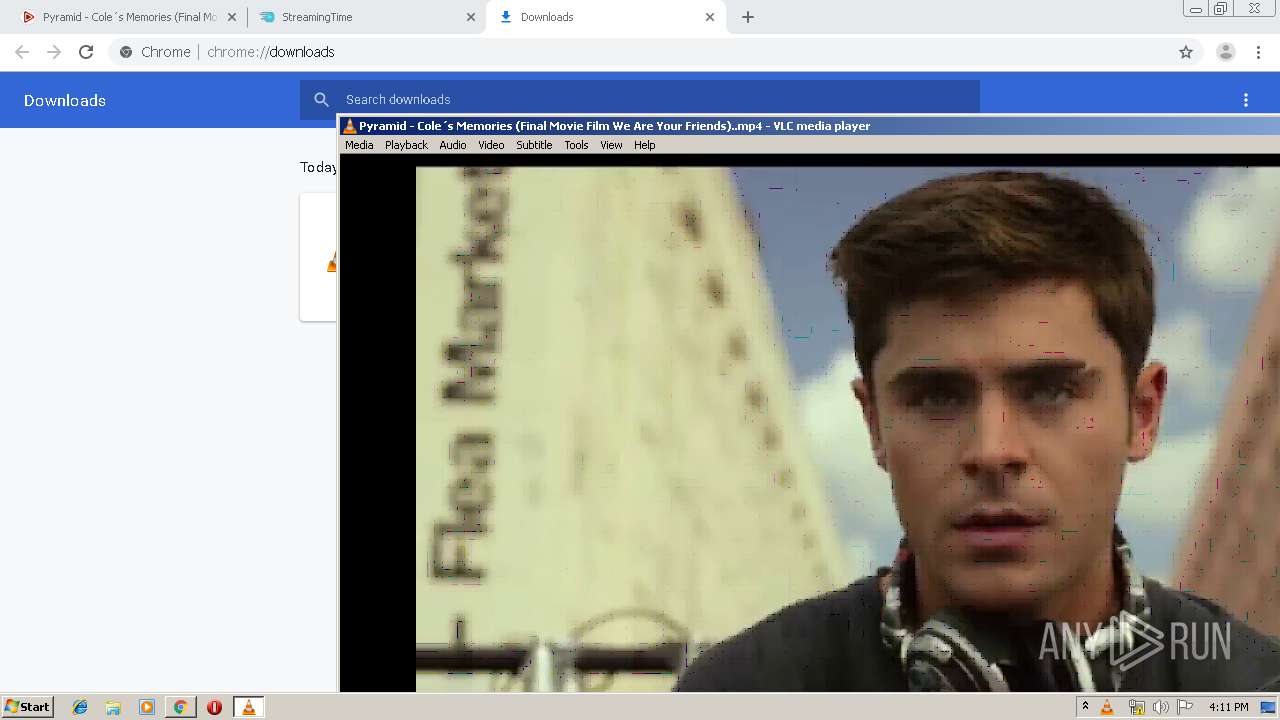1280x720 pixels.
Task: Minimize the Chrome window
Action: (x=1195, y=9)
